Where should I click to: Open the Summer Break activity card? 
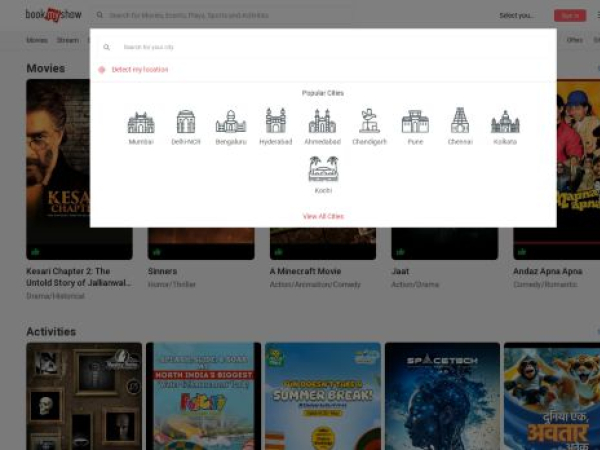click(323, 396)
